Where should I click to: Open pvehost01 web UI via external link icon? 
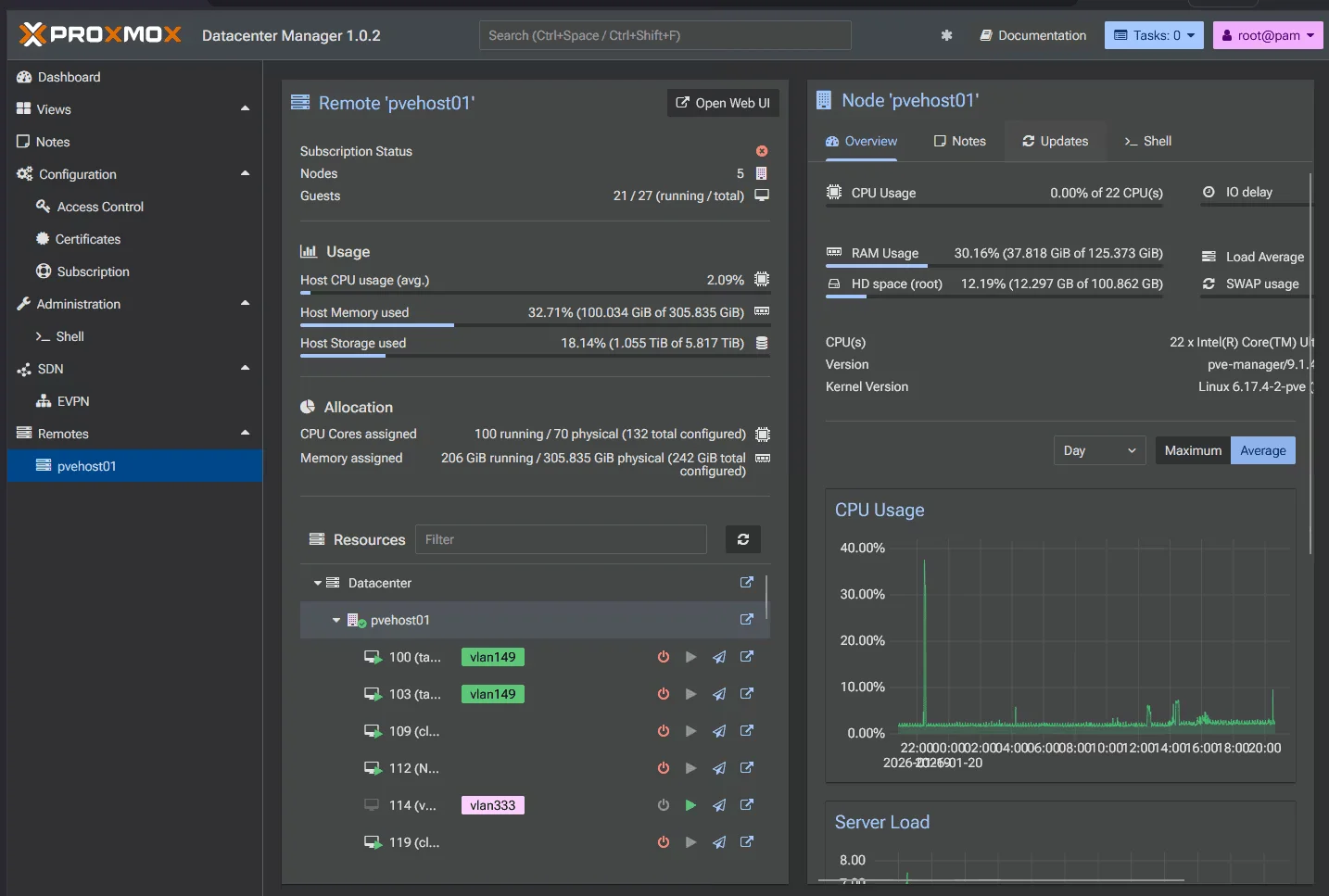coord(747,620)
